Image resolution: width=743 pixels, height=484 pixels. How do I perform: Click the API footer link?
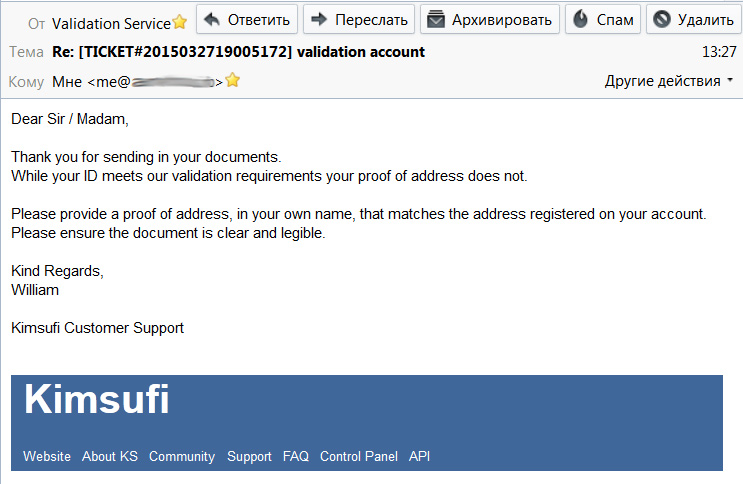point(419,456)
